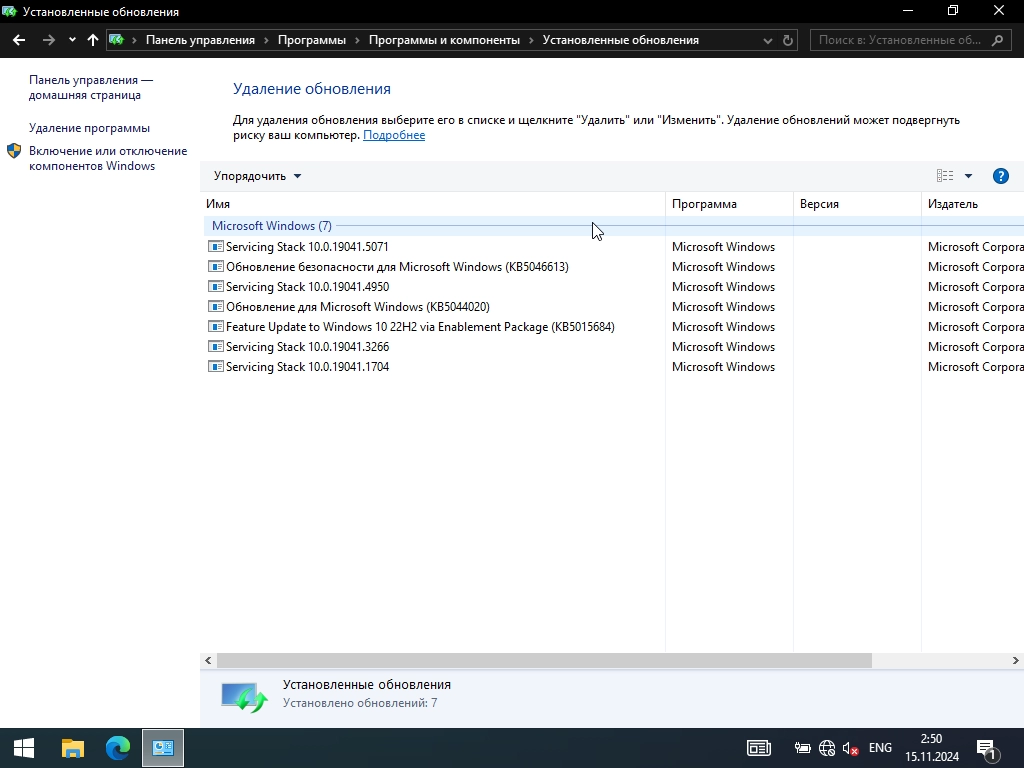Click the network globe tray icon
The height and width of the screenshot is (768, 1024).
pyautogui.click(x=827, y=748)
